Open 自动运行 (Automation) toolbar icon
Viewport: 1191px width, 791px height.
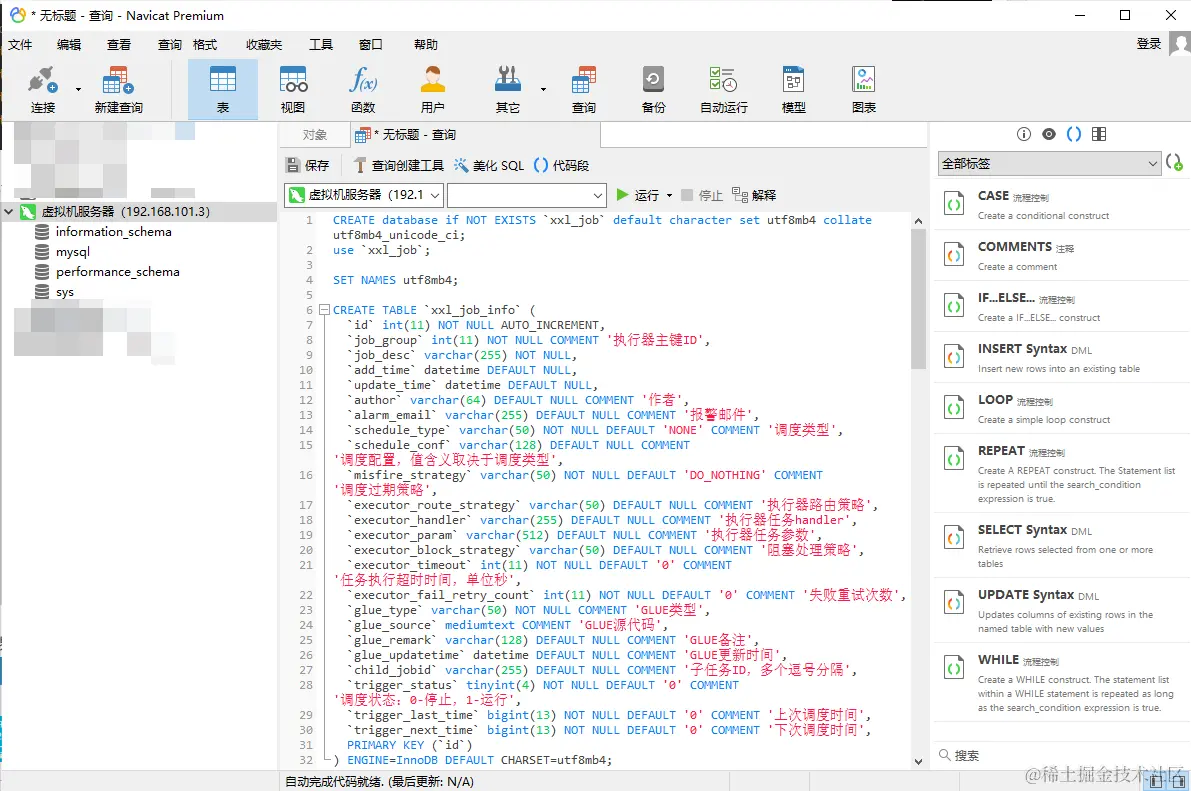point(724,90)
